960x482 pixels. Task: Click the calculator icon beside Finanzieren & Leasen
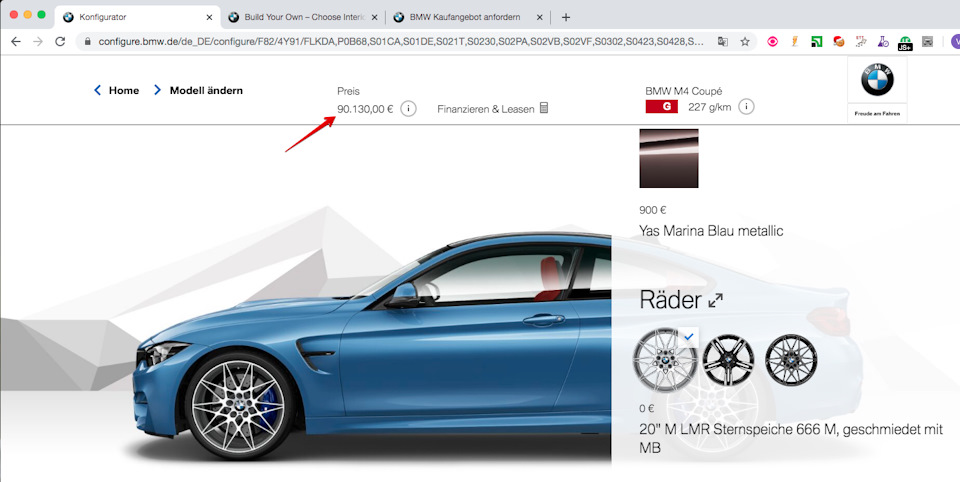click(544, 108)
